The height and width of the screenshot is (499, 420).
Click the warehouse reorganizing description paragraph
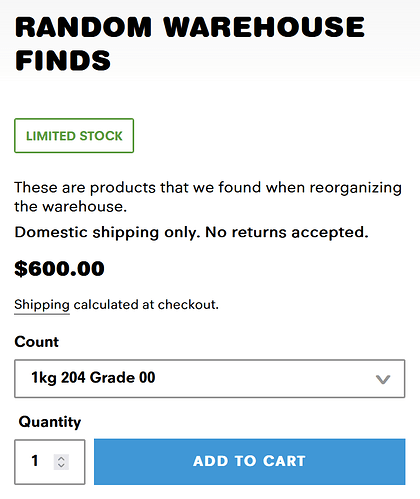tap(208, 197)
